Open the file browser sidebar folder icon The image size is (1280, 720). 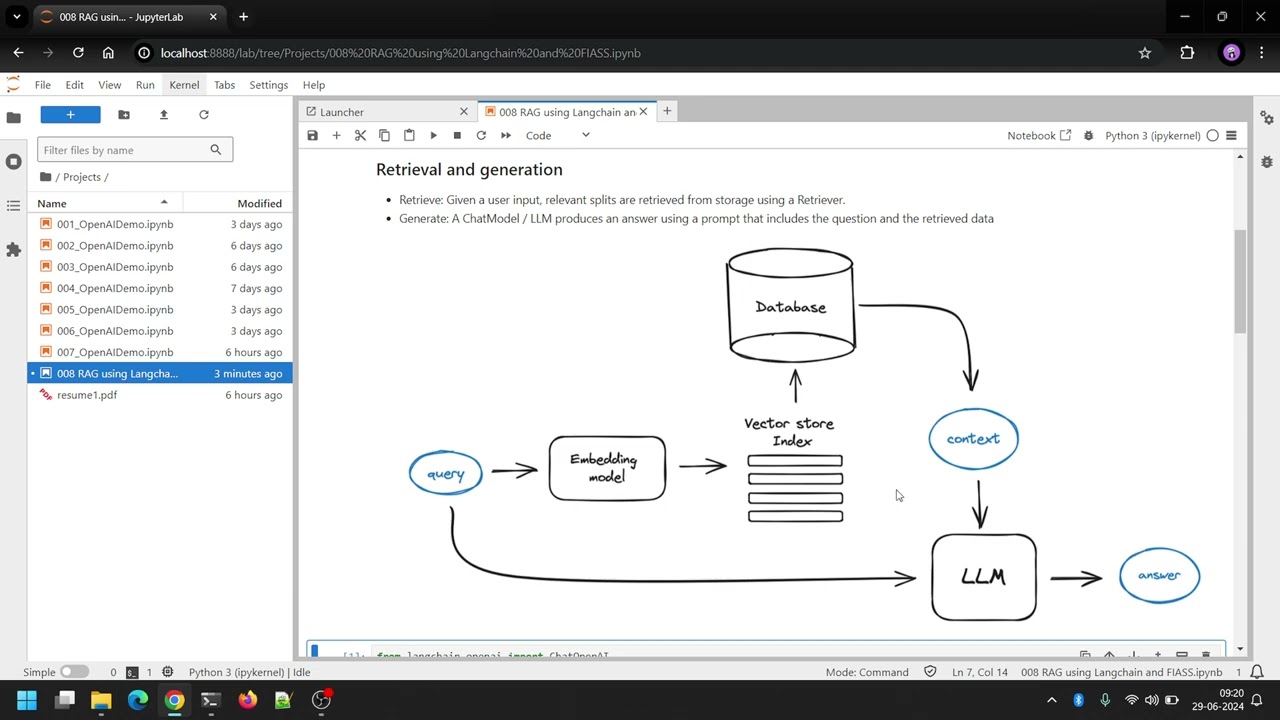click(x=13, y=118)
